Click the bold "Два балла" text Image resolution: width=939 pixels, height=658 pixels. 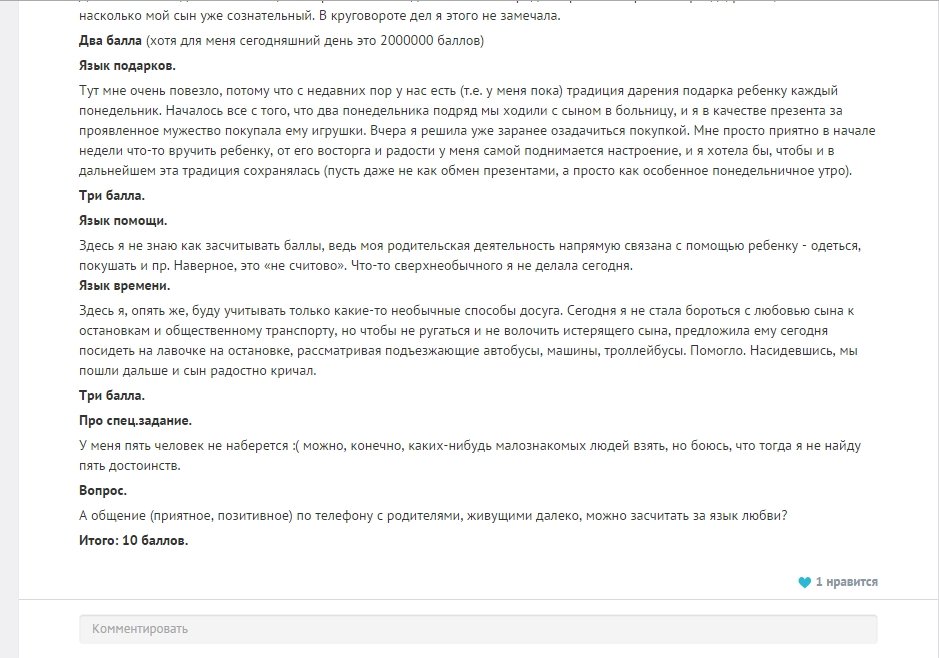[110, 41]
